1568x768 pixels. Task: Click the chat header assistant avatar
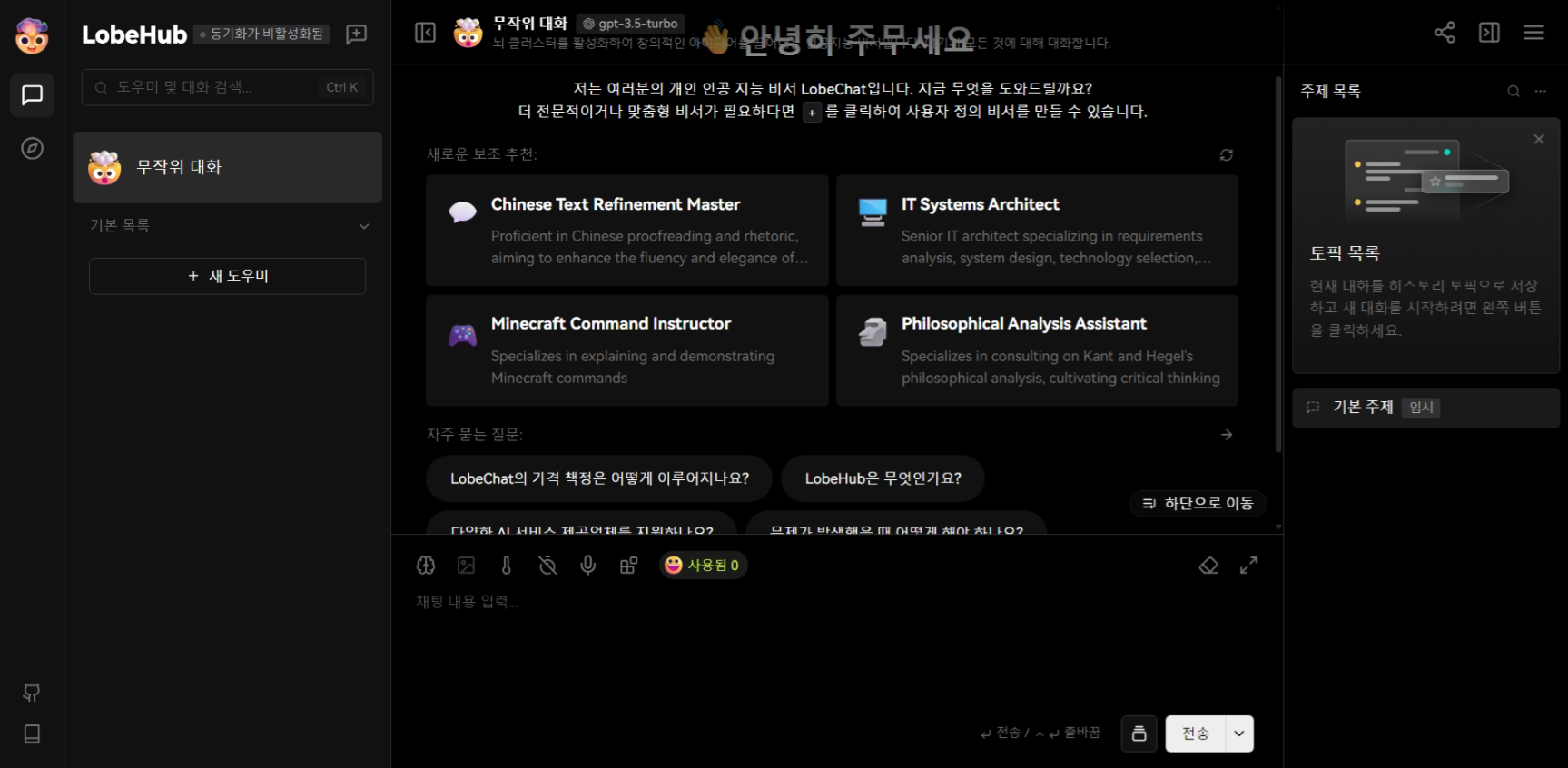coord(468,33)
